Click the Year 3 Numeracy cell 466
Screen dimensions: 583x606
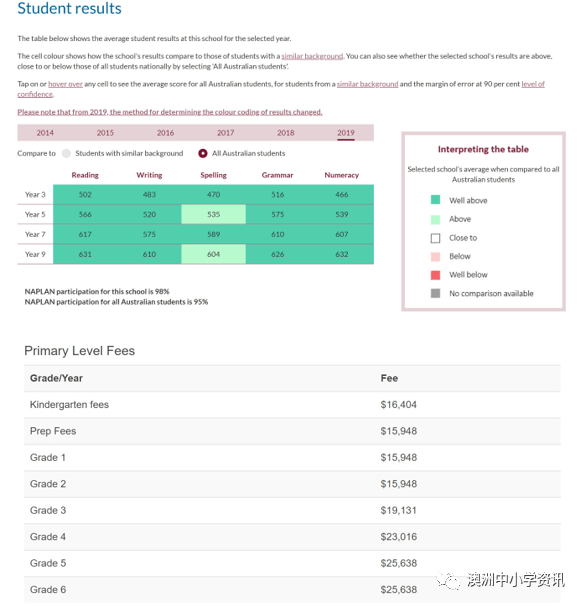[x=342, y=194]
